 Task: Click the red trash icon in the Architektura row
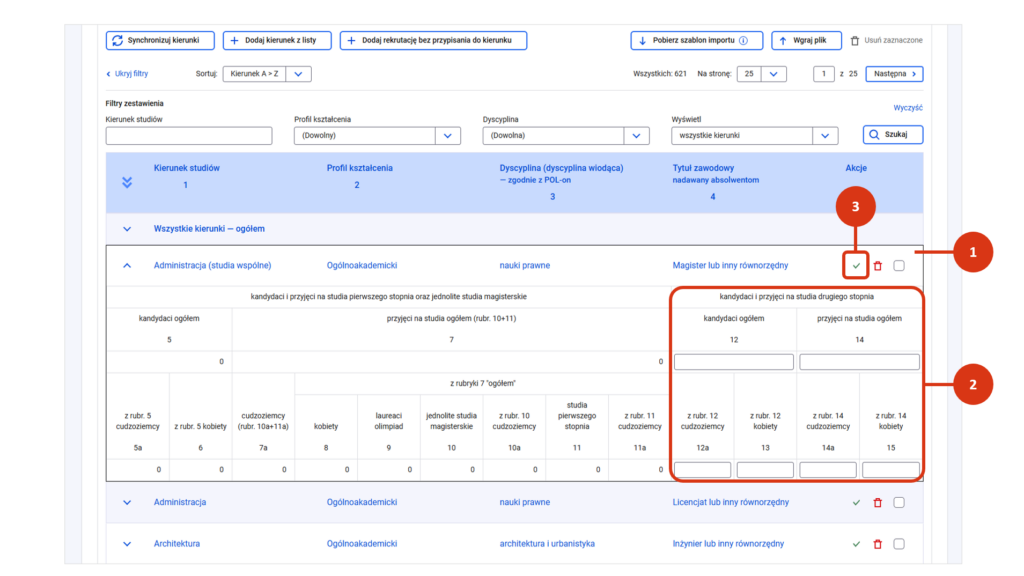coord(878,544)
